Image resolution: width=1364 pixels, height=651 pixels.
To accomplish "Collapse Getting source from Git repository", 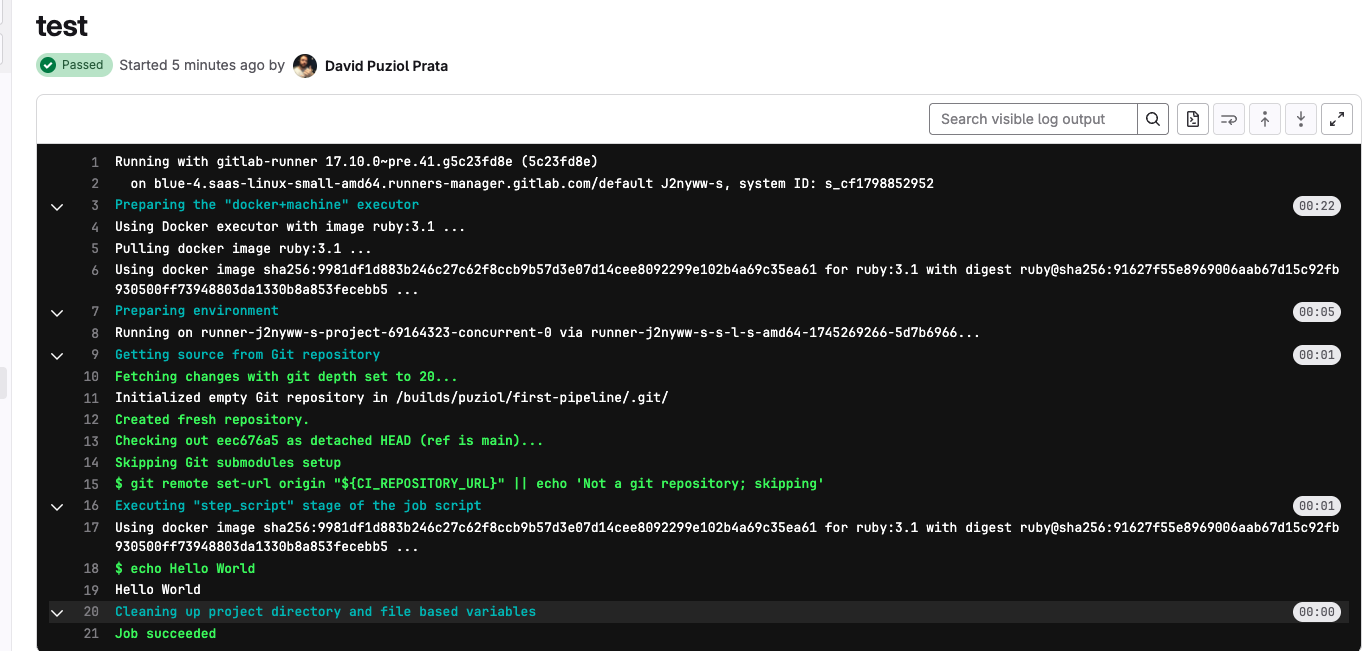I will coord(57,356).
